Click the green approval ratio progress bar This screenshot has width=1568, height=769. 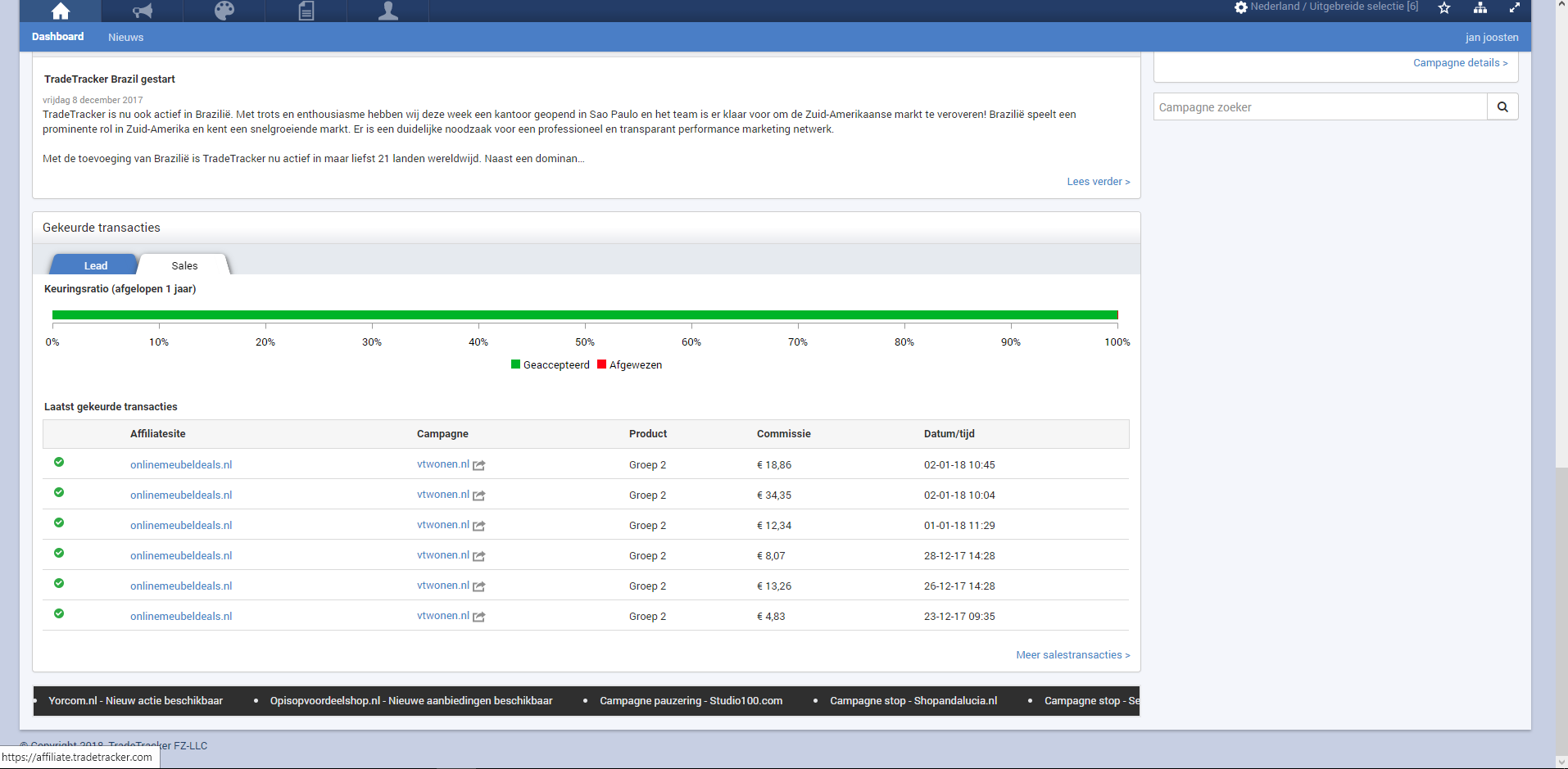tap(584, 314)
